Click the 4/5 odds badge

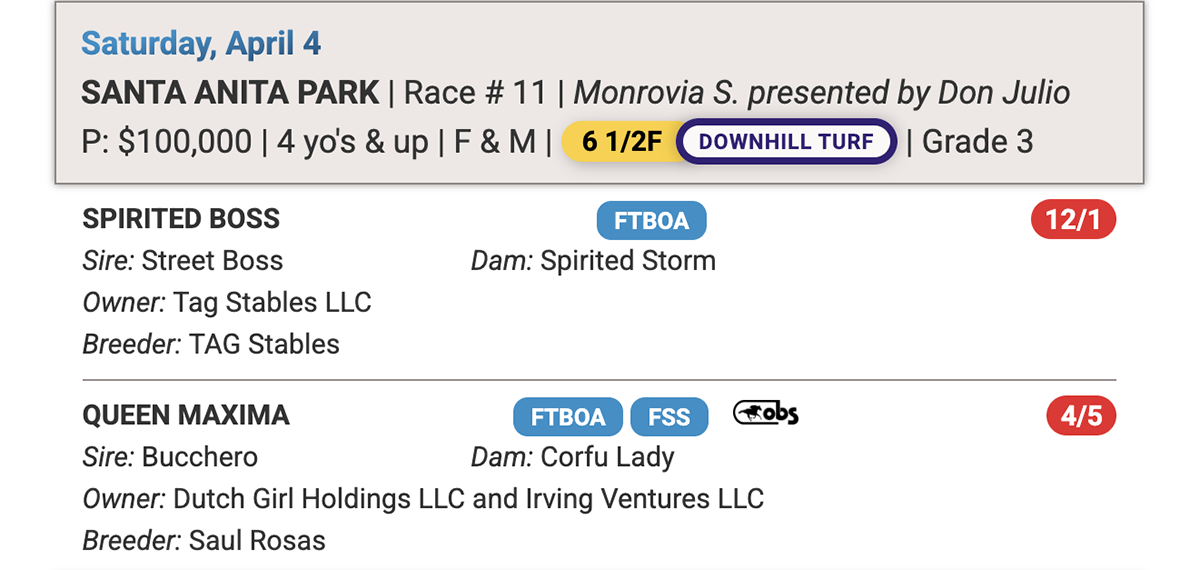pyautogui.click(x=1080, y=416)
